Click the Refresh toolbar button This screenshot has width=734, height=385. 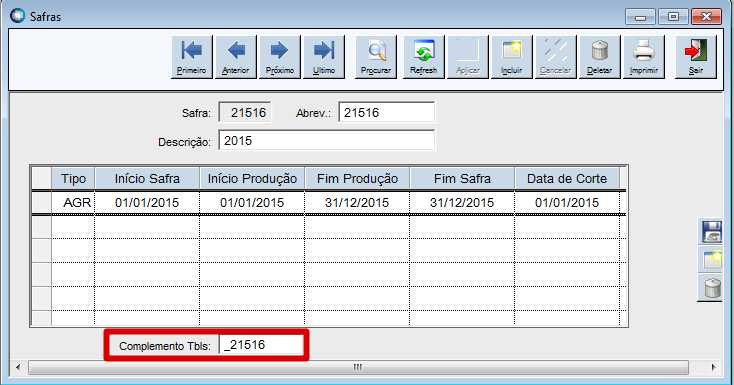[x=424, y=57]
